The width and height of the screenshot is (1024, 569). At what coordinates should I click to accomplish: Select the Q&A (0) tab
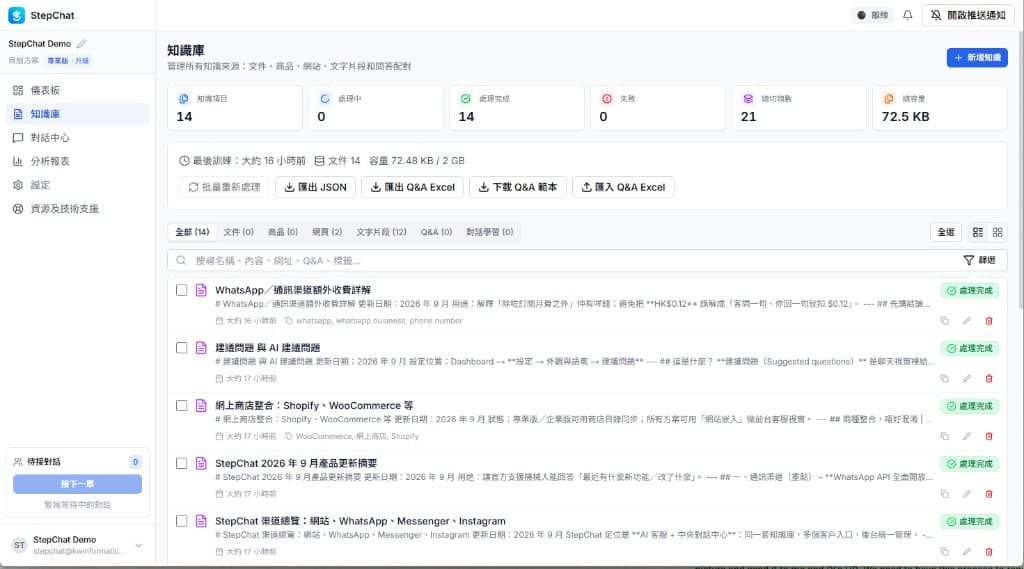[x=436, y=232]
